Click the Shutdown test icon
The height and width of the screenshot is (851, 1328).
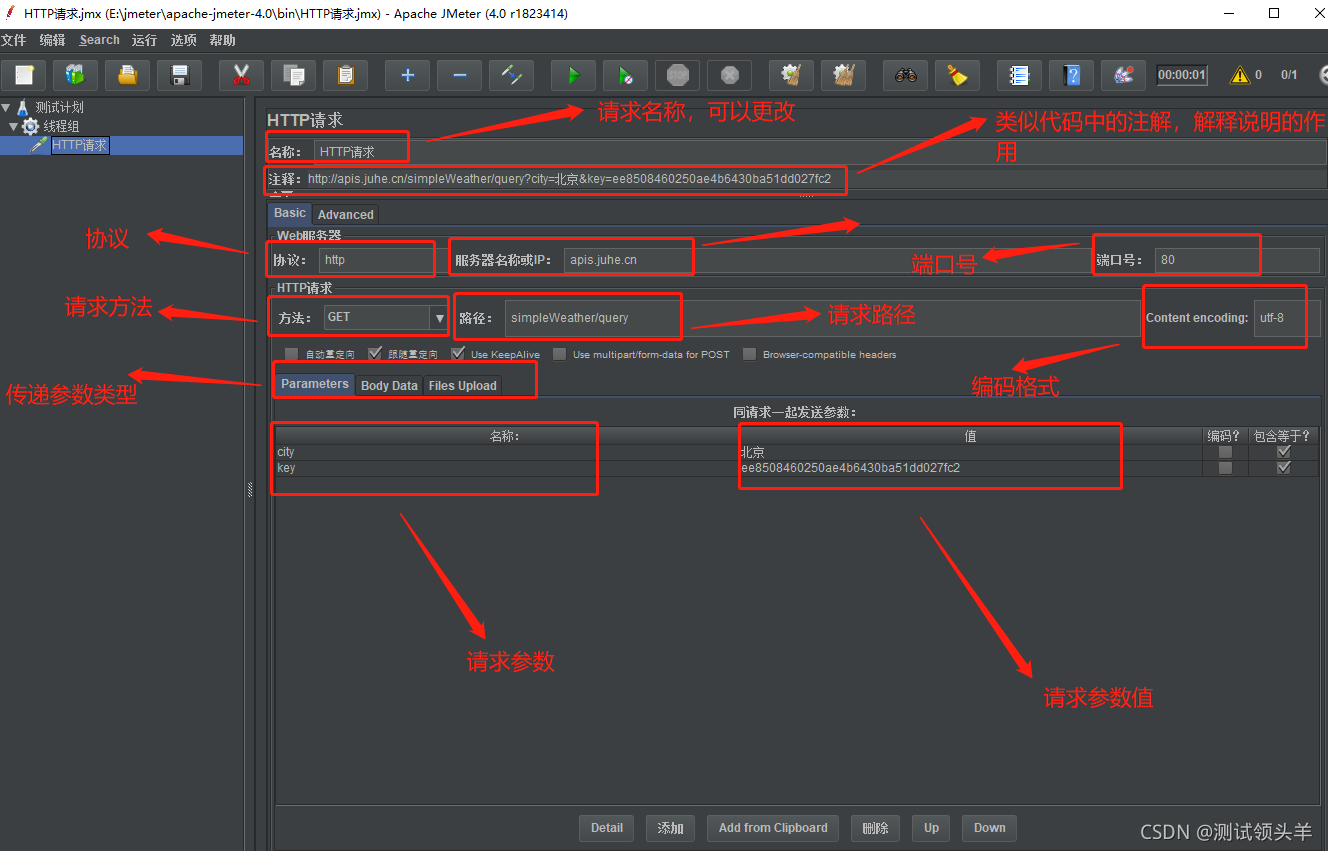click(x=729, y=75)
